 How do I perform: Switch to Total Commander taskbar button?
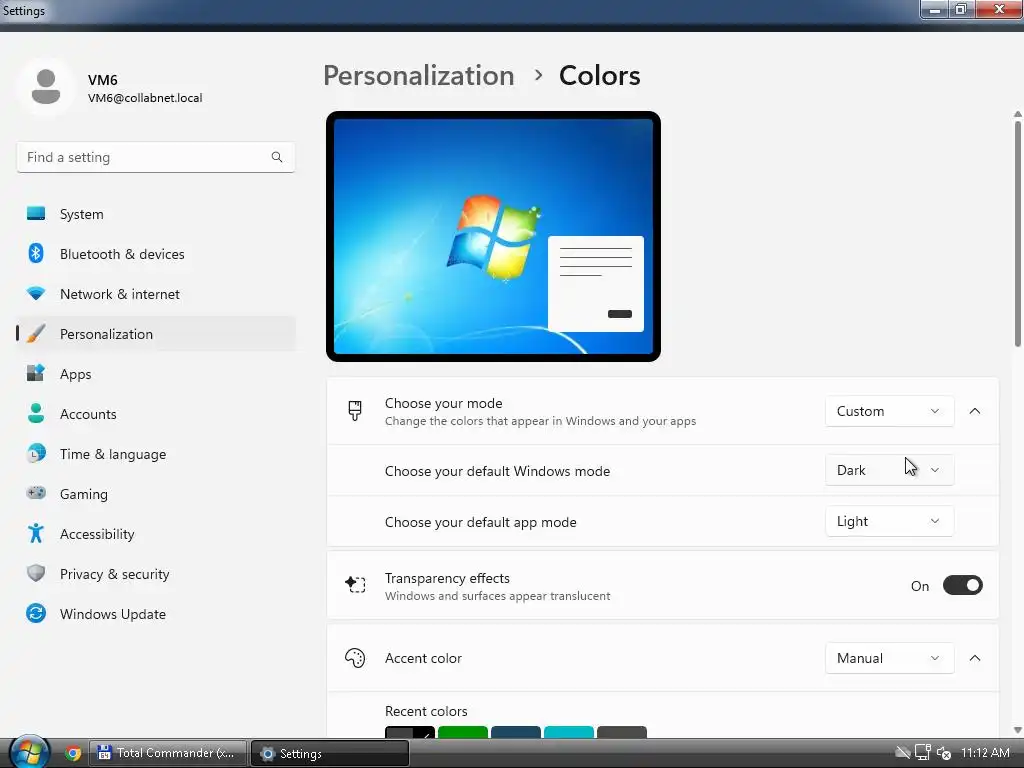pos(167,753)
